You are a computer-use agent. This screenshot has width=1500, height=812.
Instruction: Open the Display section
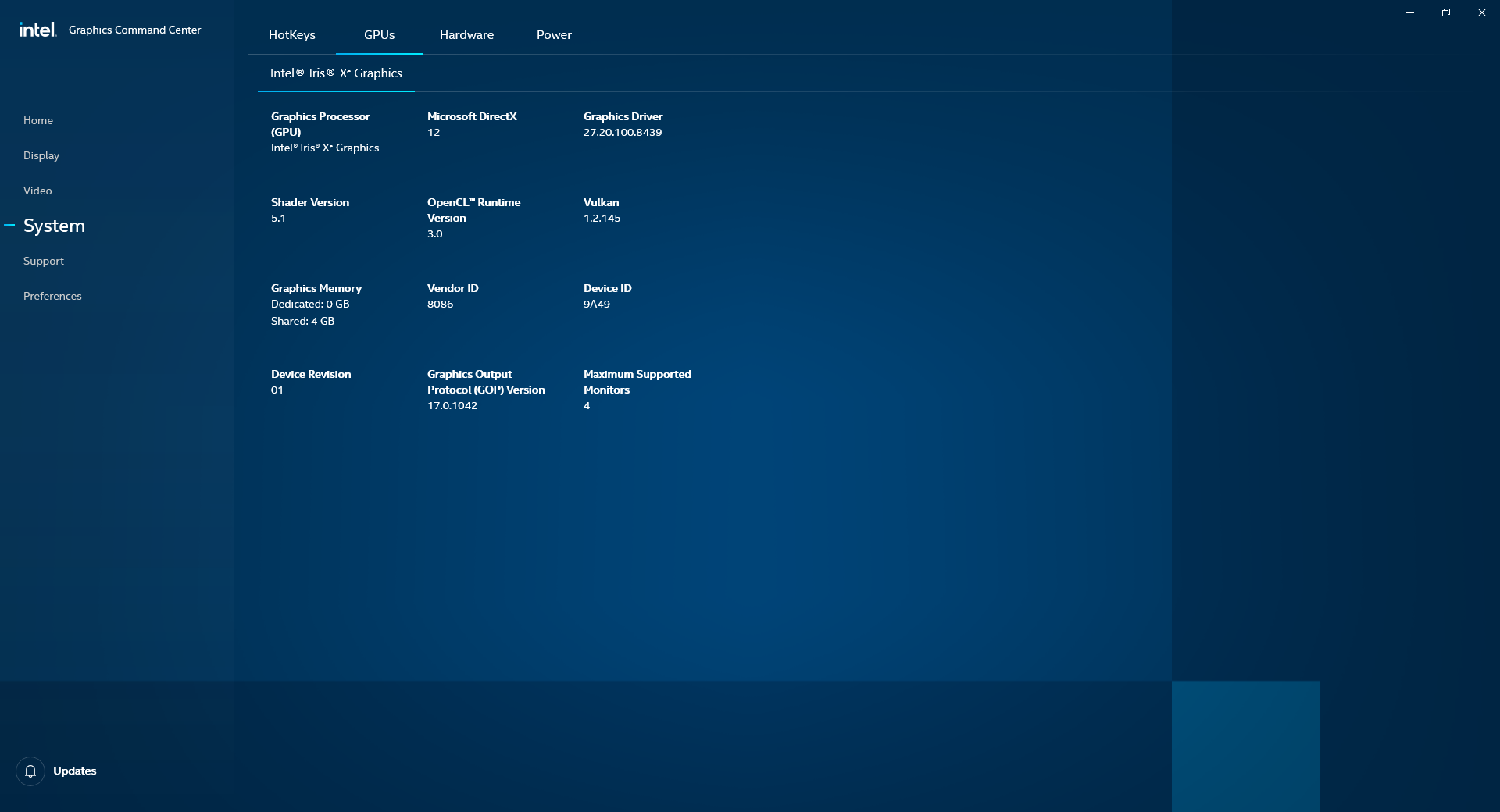[41, 155]
